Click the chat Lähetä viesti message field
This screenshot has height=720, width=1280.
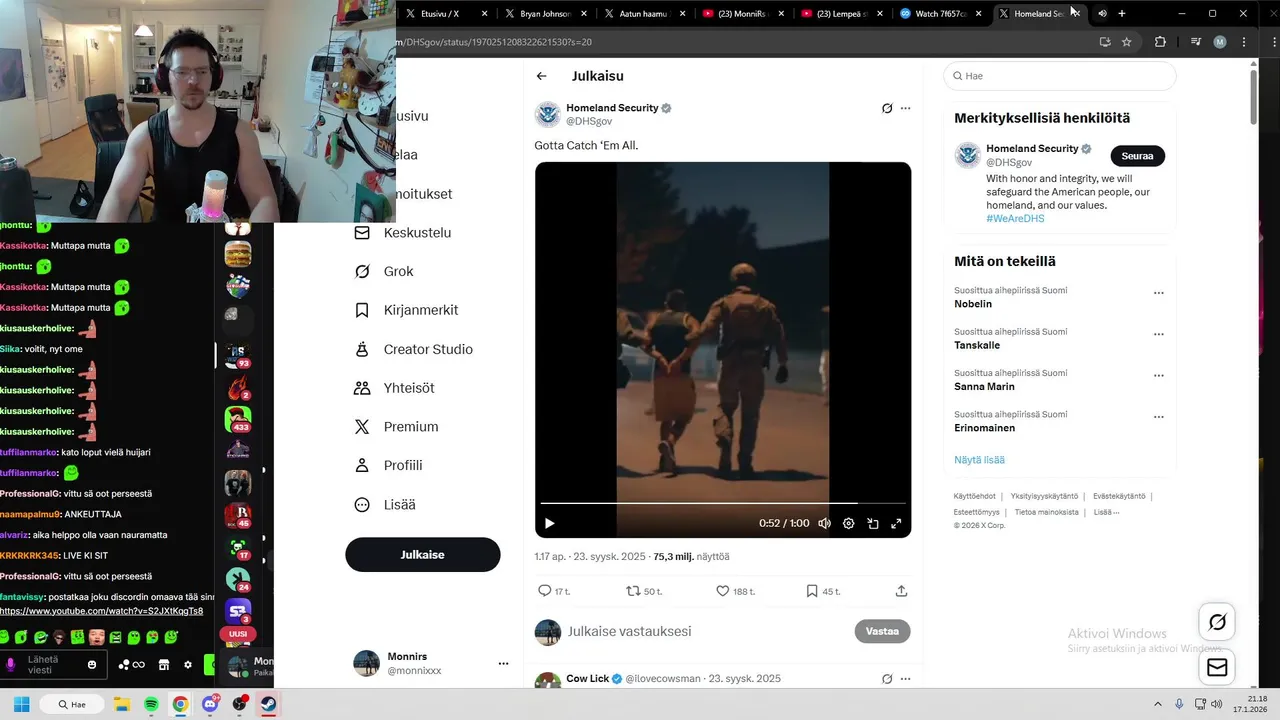click(52, 665)
